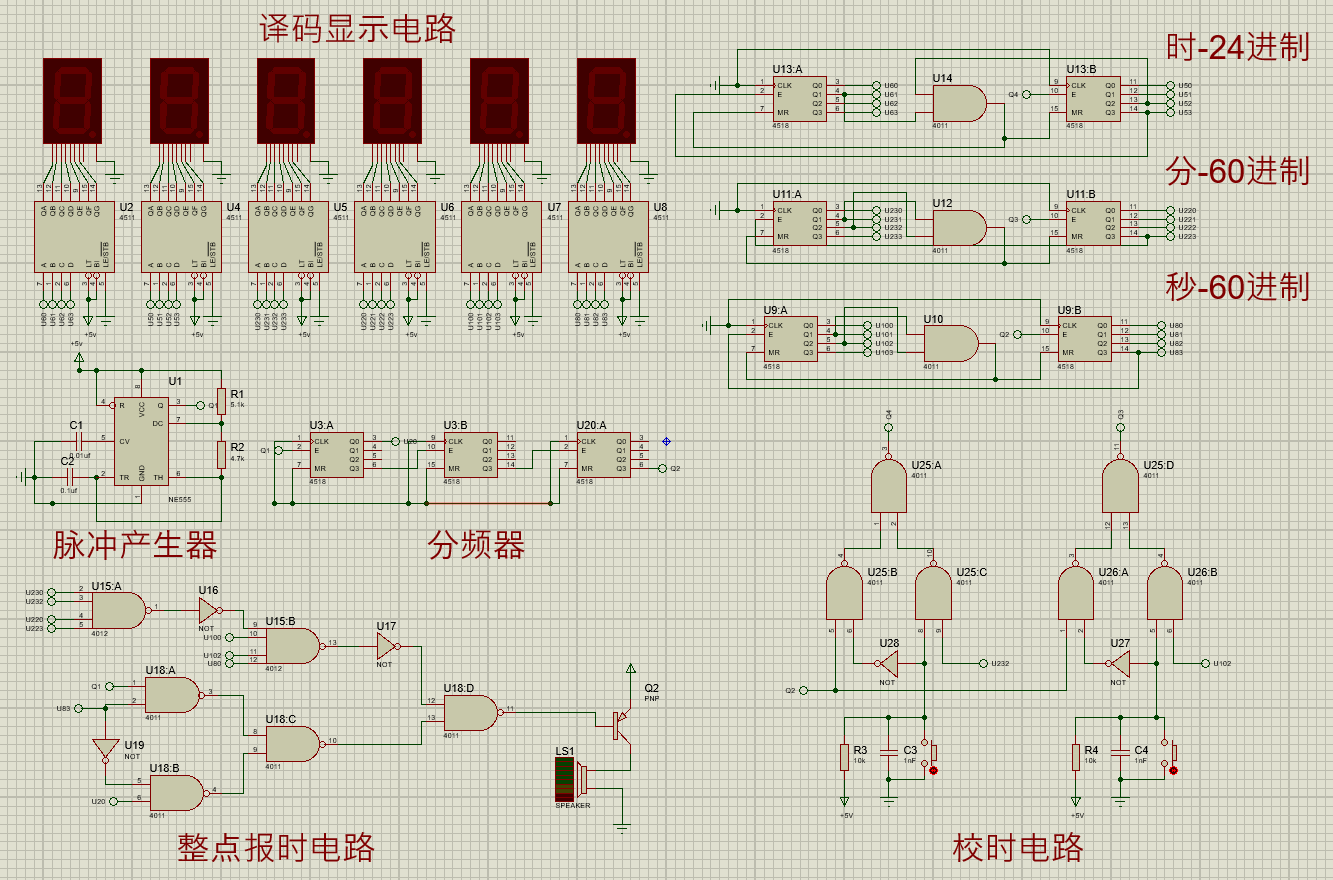Click the 脉冲产生器 label
The width and height of the screenshot is (1333, 880).
(x=135, y=546)
